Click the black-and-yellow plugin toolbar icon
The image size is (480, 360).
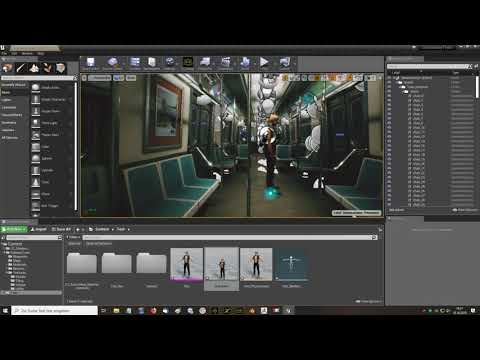188,63
